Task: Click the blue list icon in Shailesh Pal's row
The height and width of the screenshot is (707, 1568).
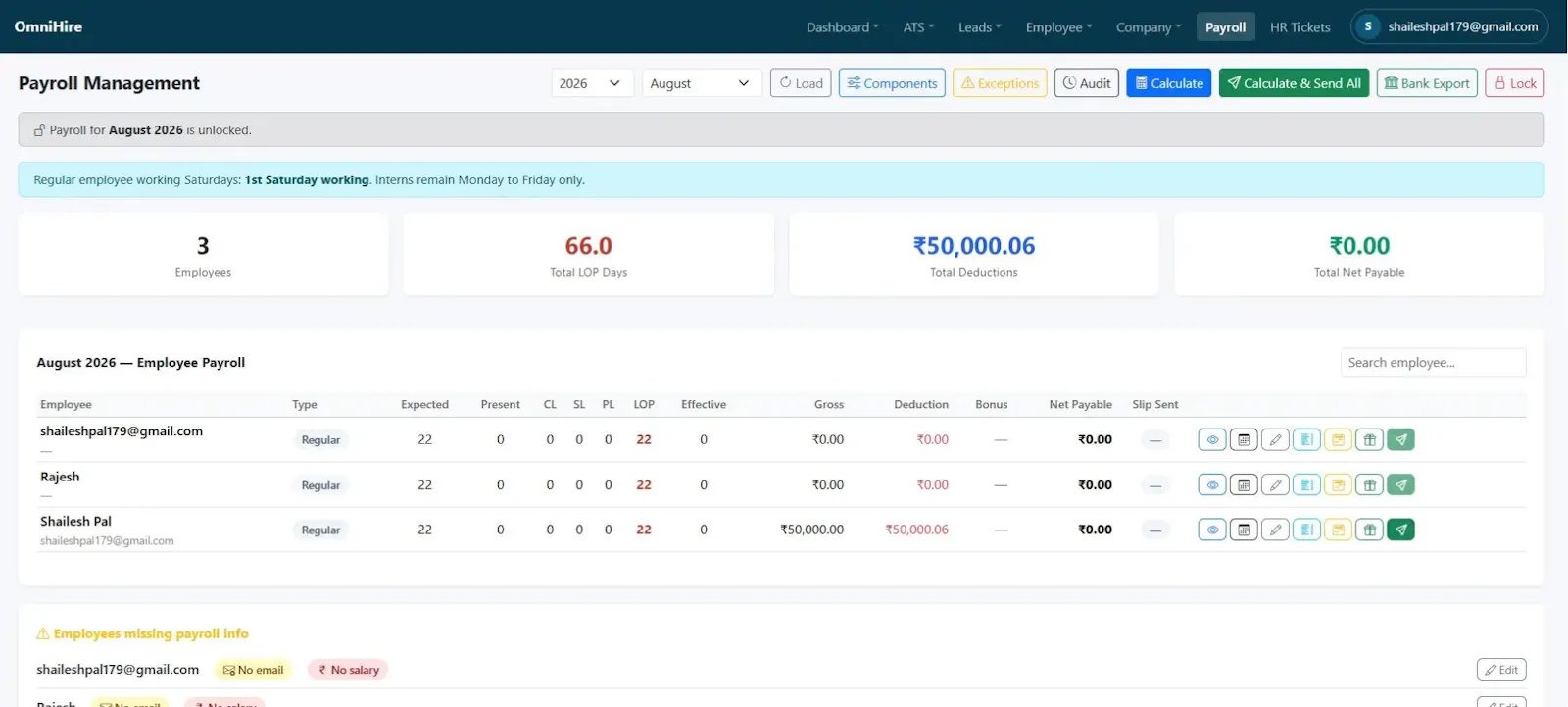Action: click(x=1306, y=530)
